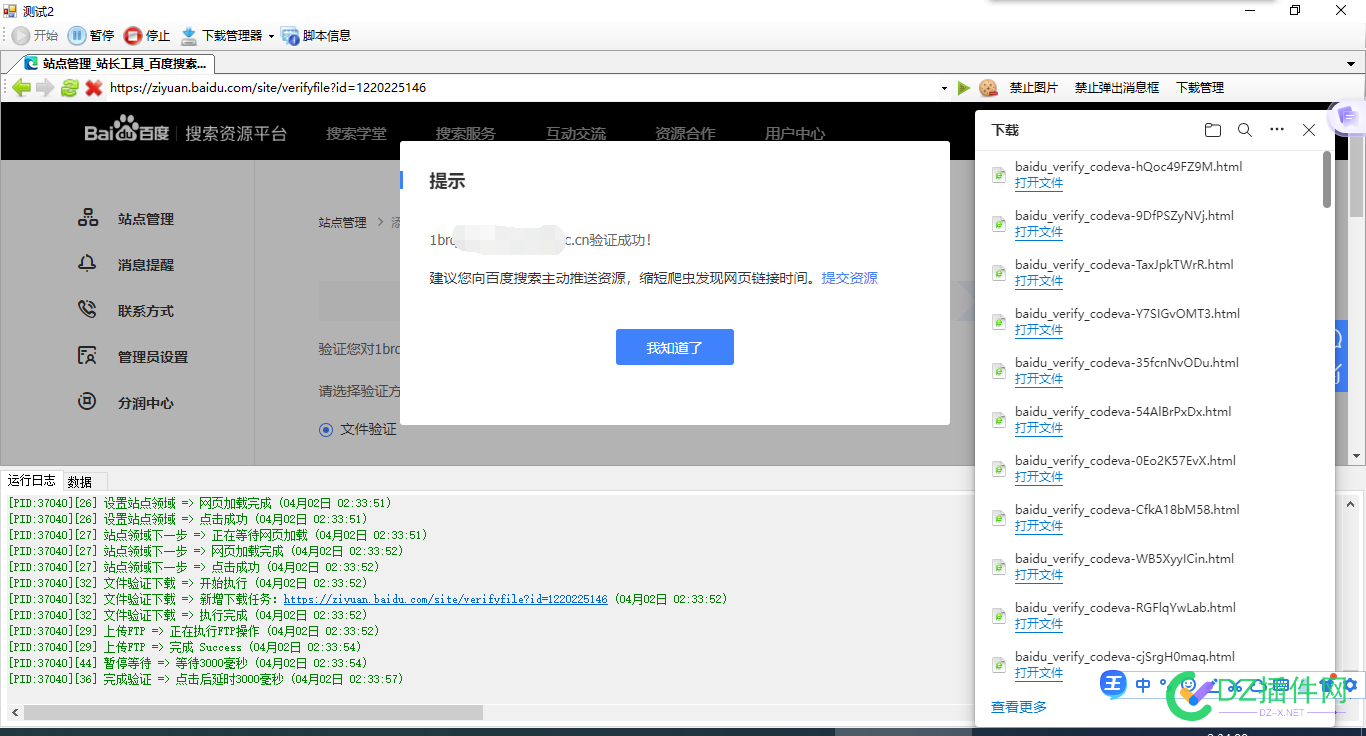
Task: Open 消息提醒 in sidebar
Action: click(x=146, y=265)
